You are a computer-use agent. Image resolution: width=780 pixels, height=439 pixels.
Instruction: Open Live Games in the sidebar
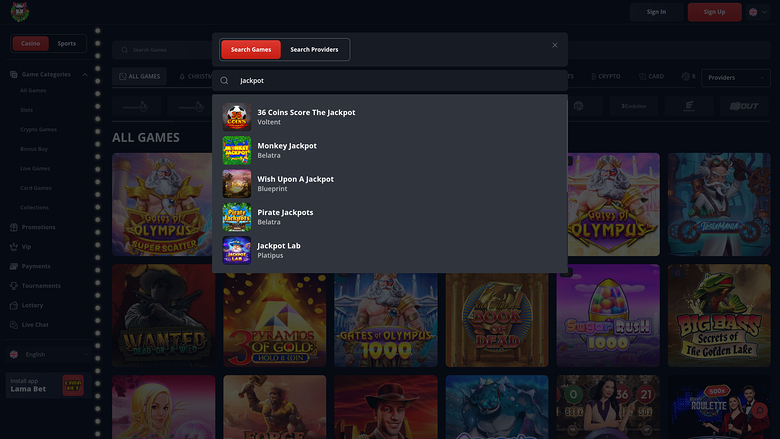pos(35,169)
